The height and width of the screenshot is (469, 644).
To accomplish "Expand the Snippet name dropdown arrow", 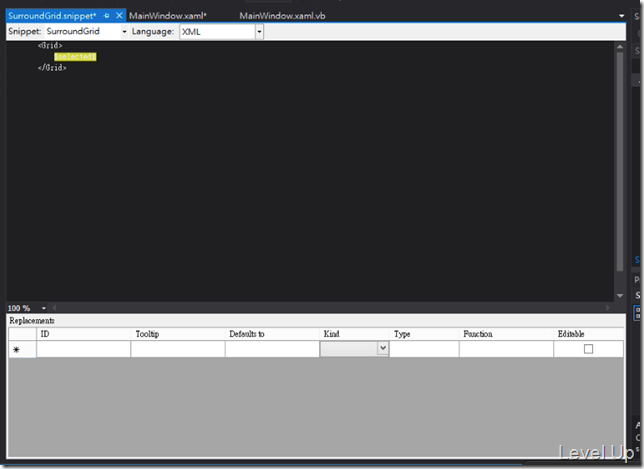I will pyautogui.click(x=124, y=32).
